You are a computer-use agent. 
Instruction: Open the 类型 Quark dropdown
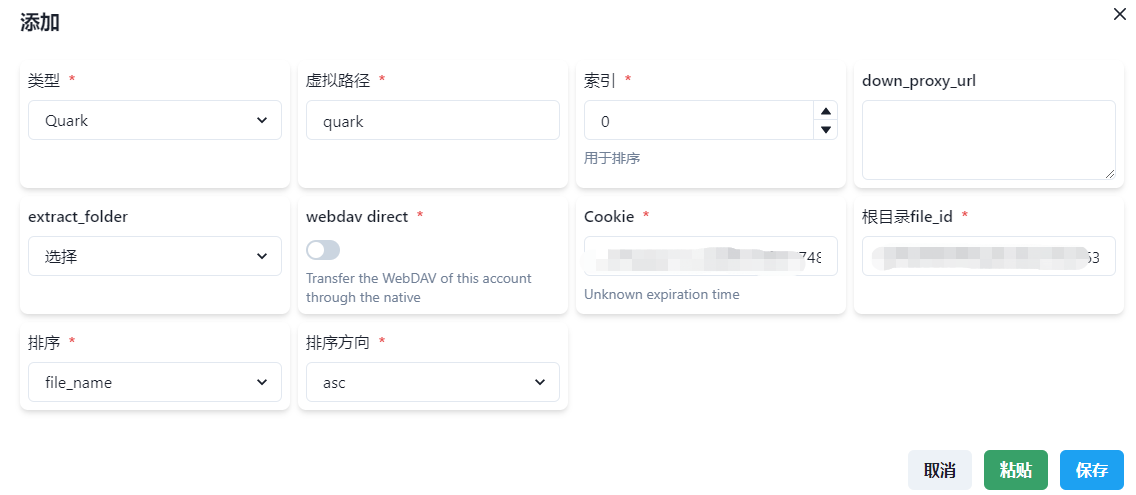pos(154,120)
